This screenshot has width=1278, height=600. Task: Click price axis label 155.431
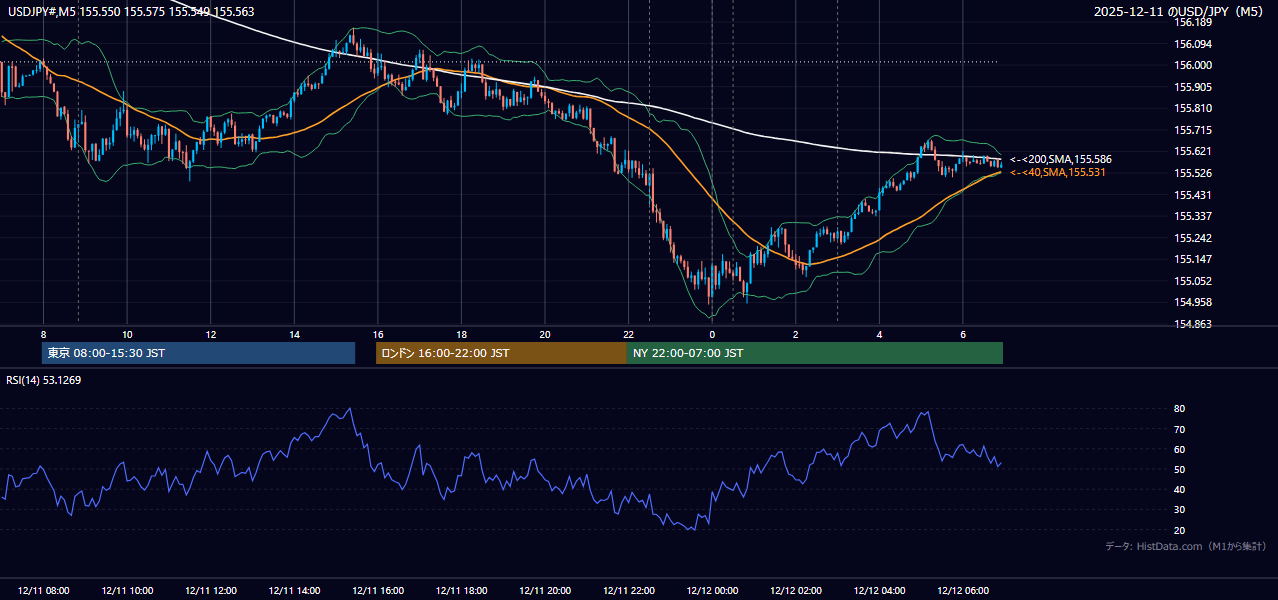point(1193,195)
